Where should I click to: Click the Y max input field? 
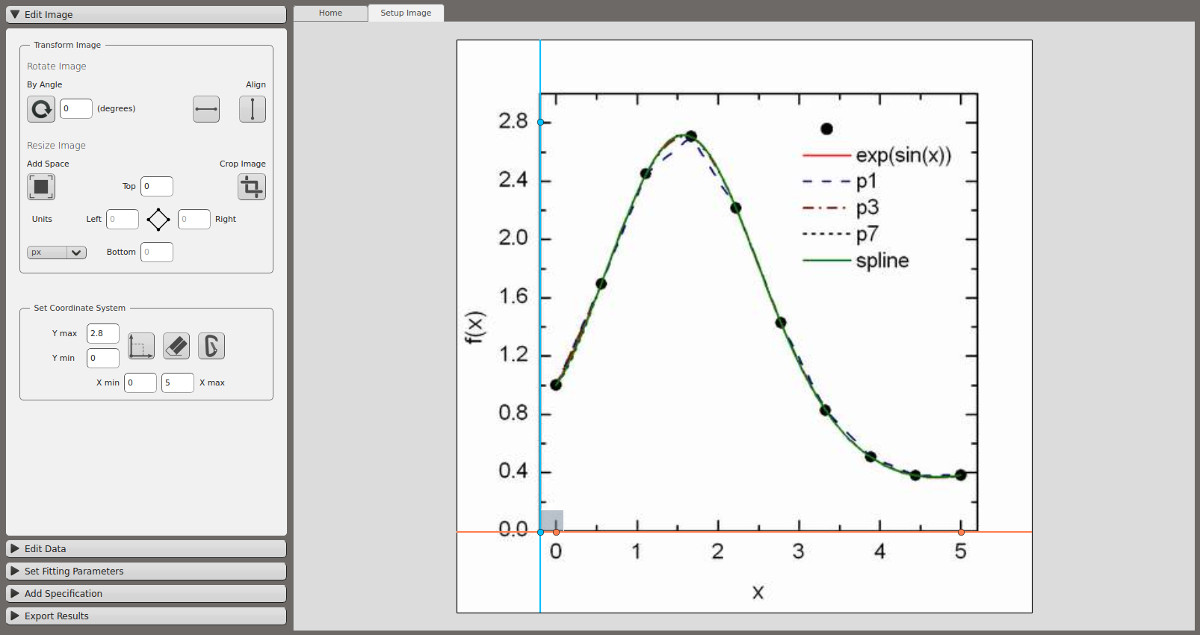coord(103,333)
